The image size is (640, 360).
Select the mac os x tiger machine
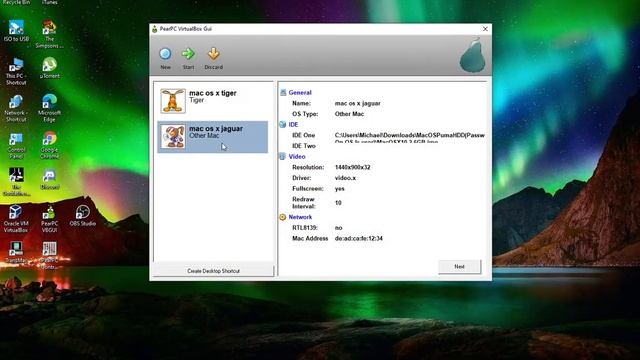(213, 101)
